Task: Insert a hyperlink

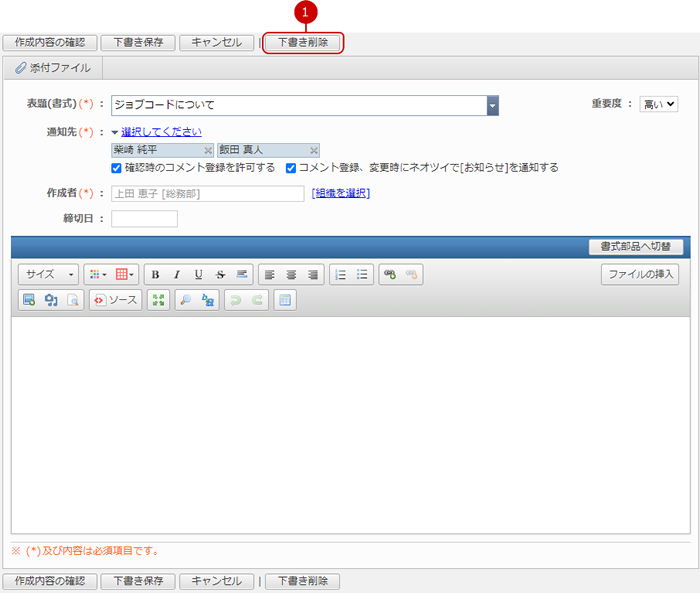Action: point(390,275)
